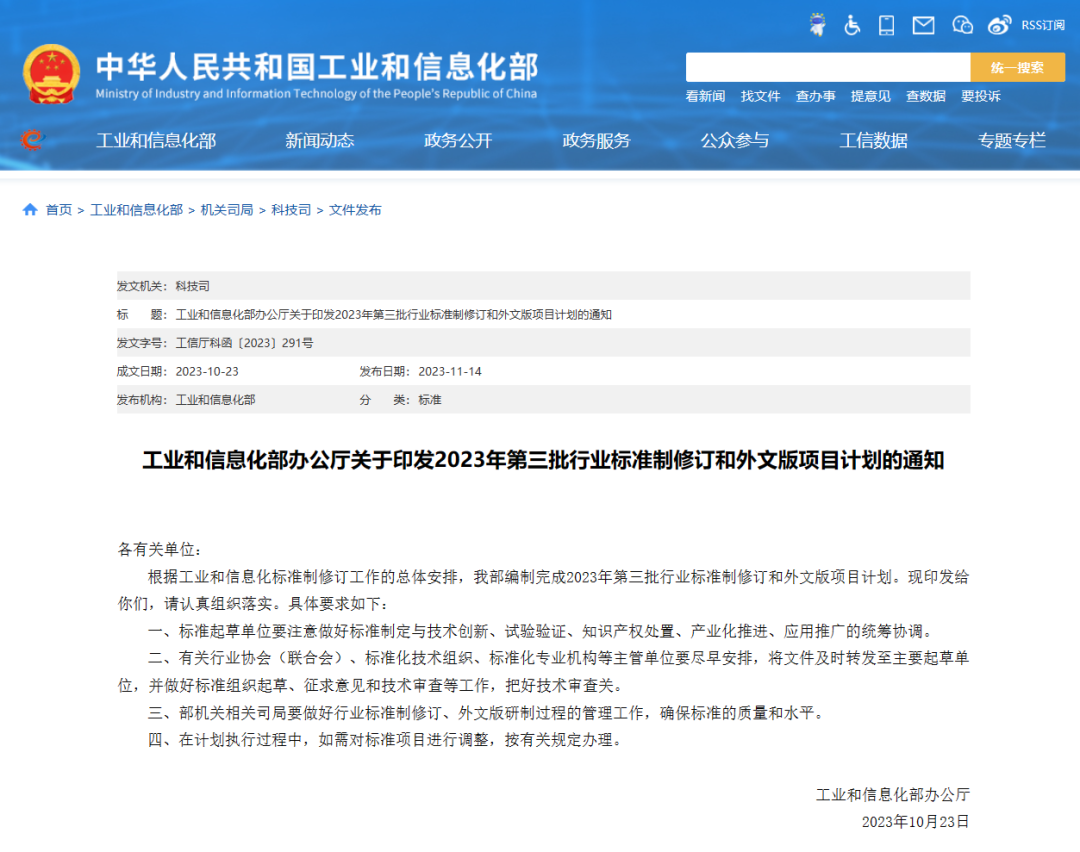Click the 成文日期 value 2023-10-23
Screen dimensions: 1080x852
(x=207, y=372)
